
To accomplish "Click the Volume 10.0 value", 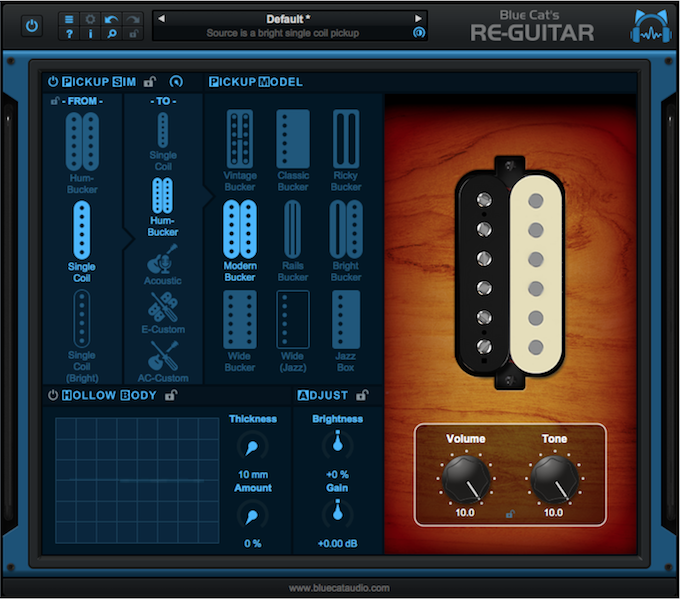I will pos(464,513).
